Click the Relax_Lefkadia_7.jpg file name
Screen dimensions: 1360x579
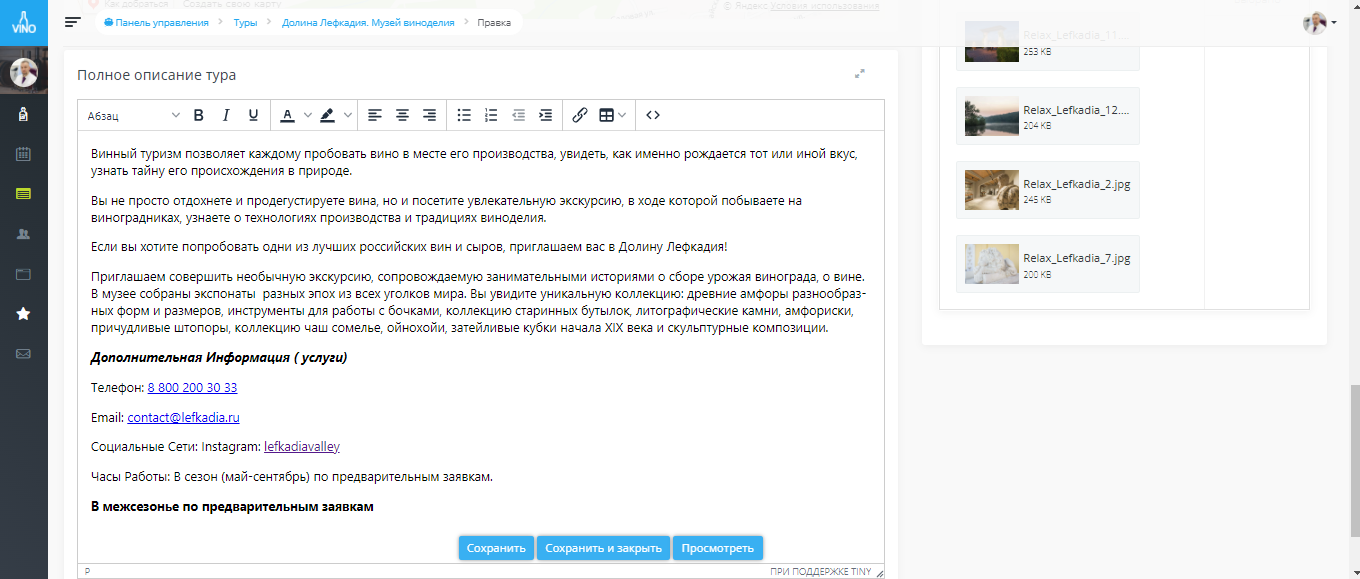click(x=1077, y=258)
